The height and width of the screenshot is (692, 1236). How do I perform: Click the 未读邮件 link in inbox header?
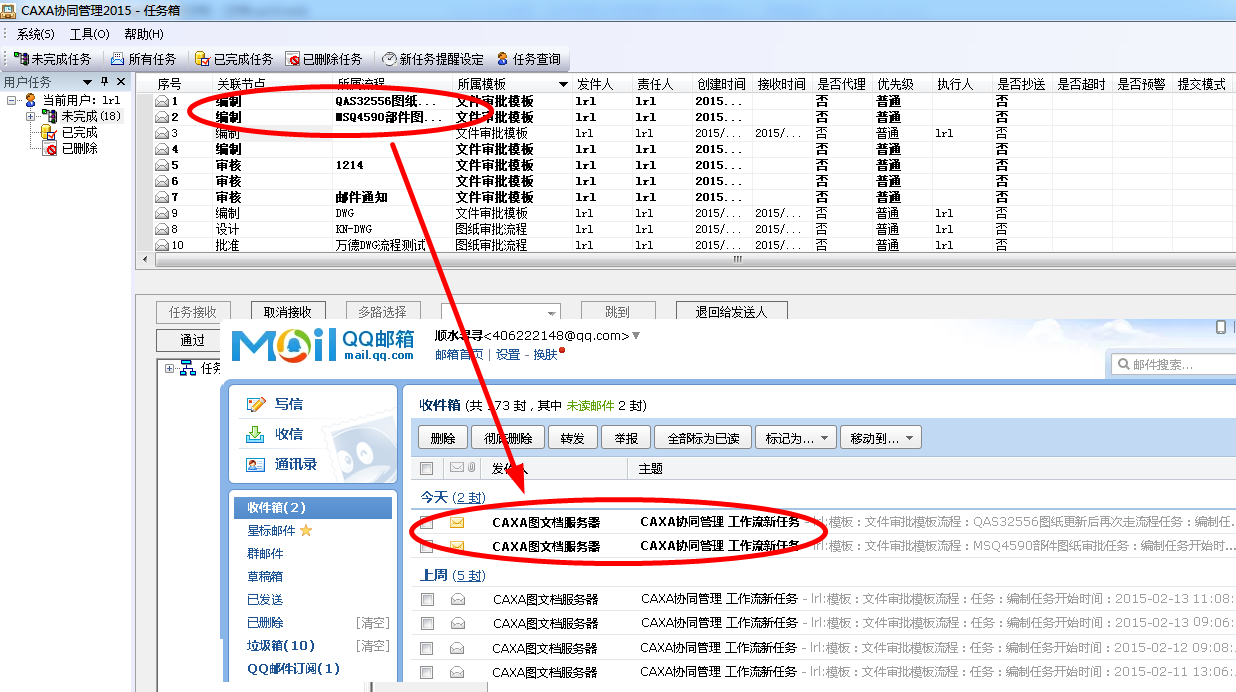click(x=592, y=406)
